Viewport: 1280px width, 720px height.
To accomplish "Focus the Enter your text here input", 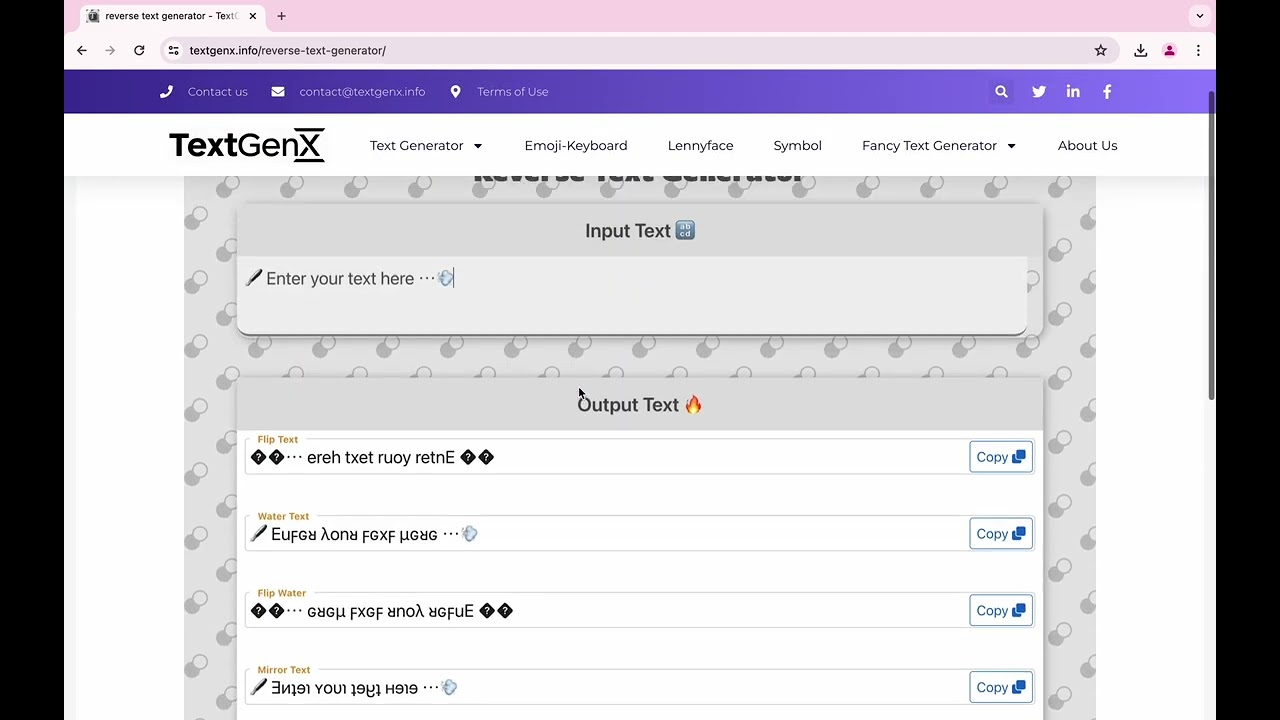I will pos(632,295).
